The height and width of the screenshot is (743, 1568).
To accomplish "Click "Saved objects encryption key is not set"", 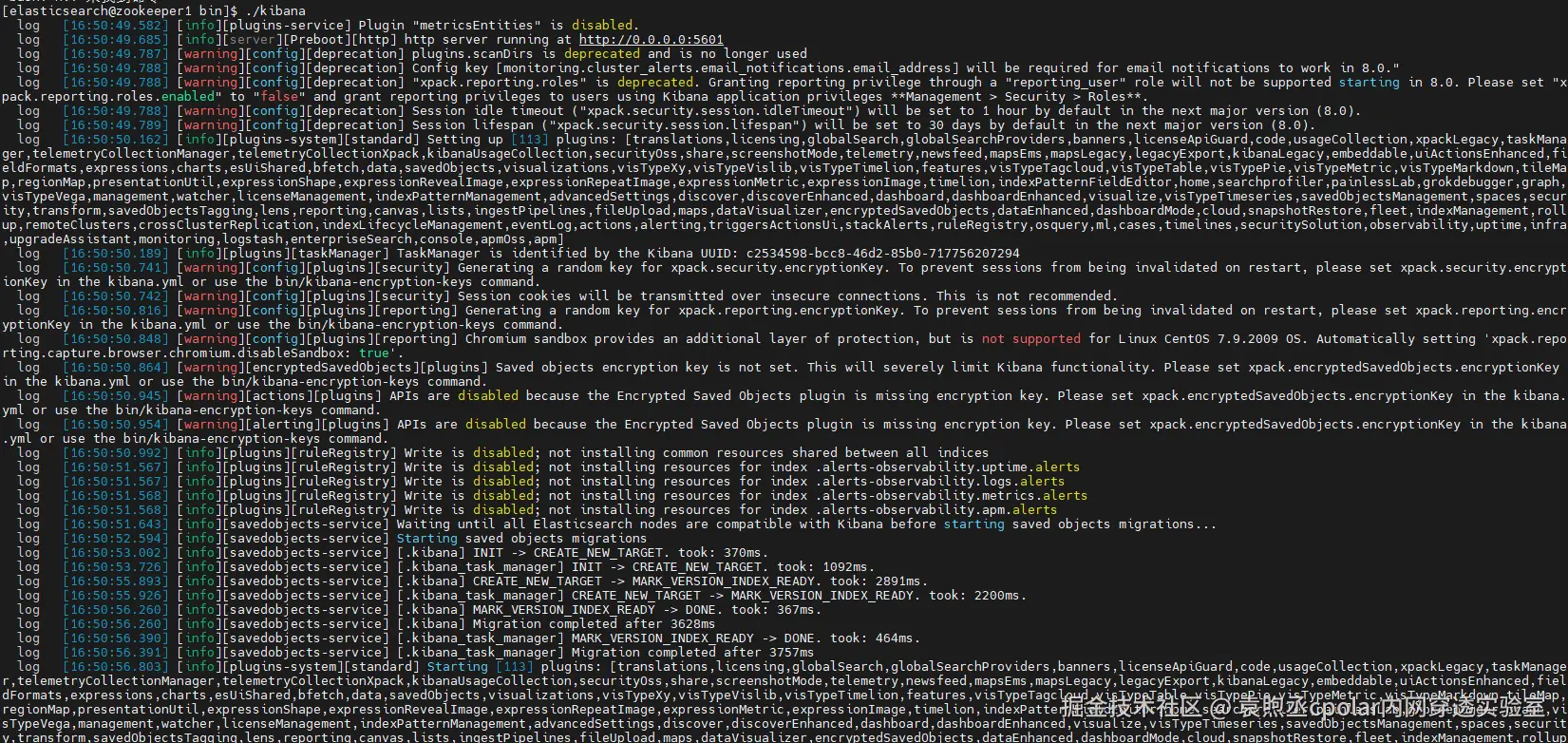I will [x=644, y=367].
